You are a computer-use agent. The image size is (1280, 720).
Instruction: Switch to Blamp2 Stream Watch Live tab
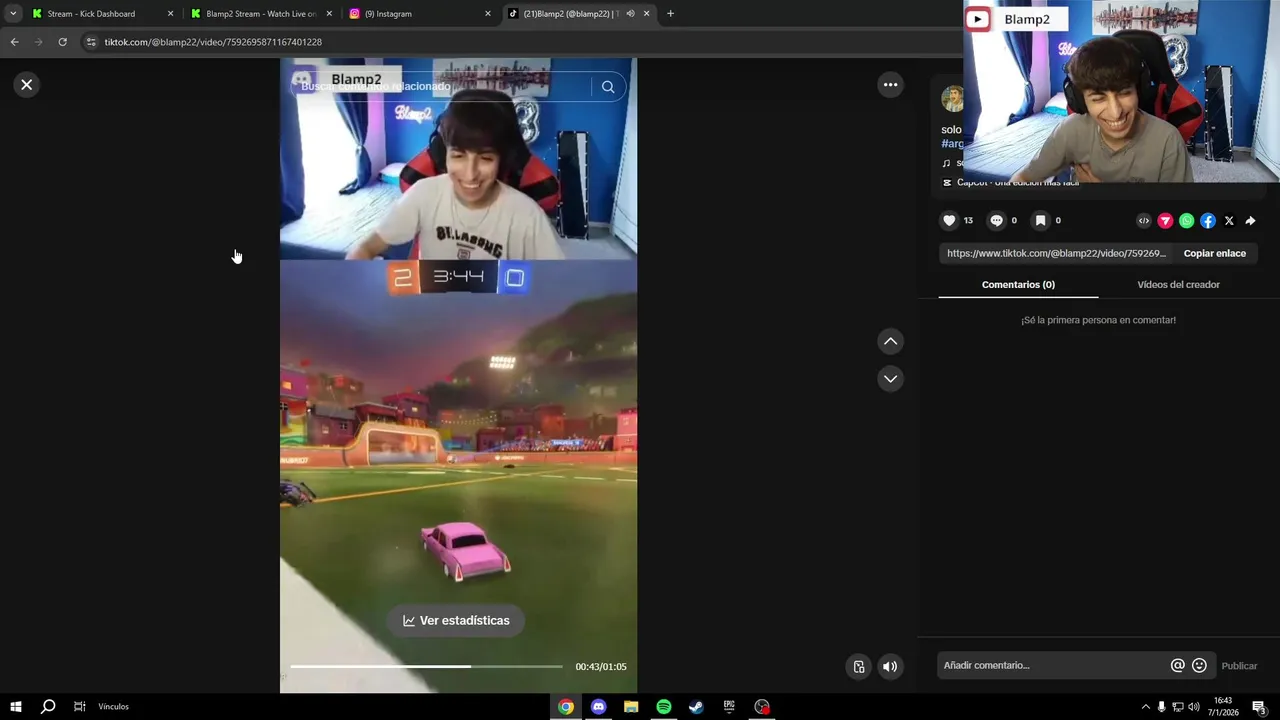[261, 14]
